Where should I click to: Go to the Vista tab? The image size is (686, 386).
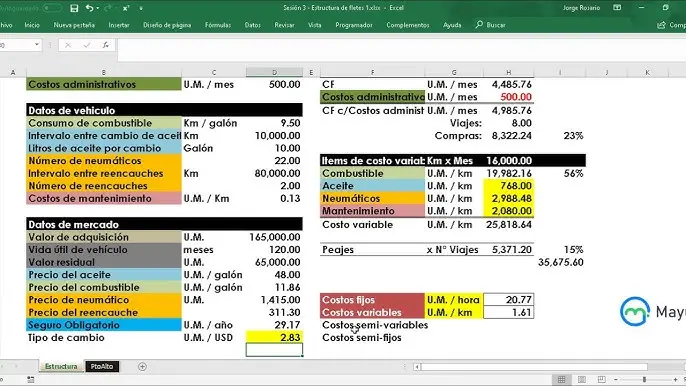[x=315, y=25]
